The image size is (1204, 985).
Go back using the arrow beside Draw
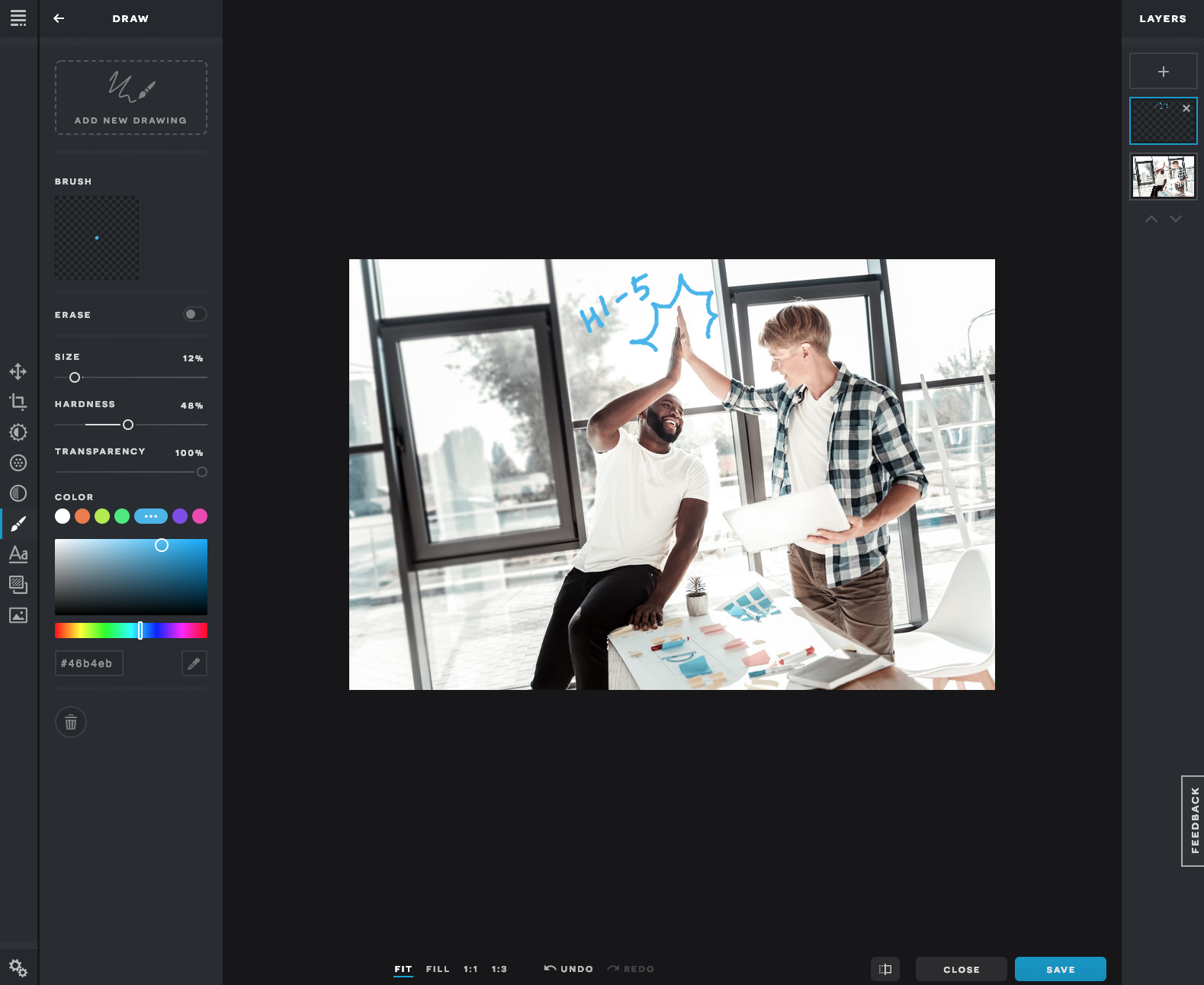click(59, 18)
